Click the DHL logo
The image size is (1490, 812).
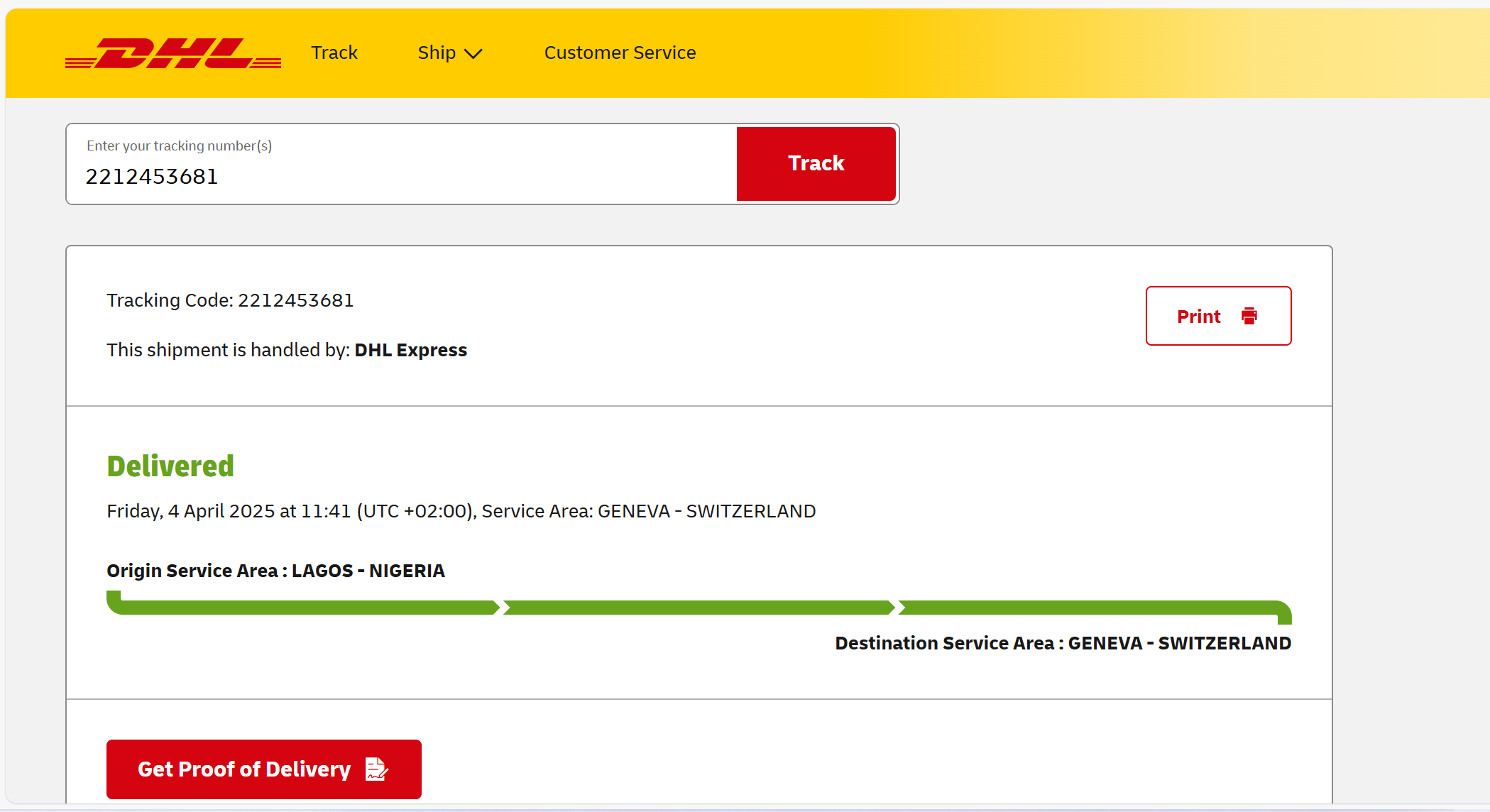(172, 53)
